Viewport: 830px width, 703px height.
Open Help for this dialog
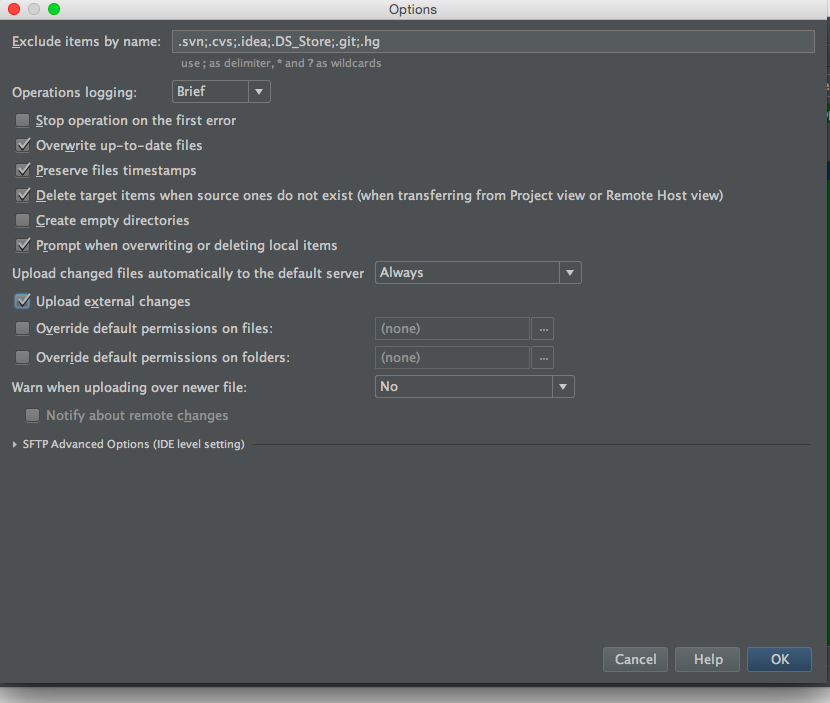tap(708, 659)
